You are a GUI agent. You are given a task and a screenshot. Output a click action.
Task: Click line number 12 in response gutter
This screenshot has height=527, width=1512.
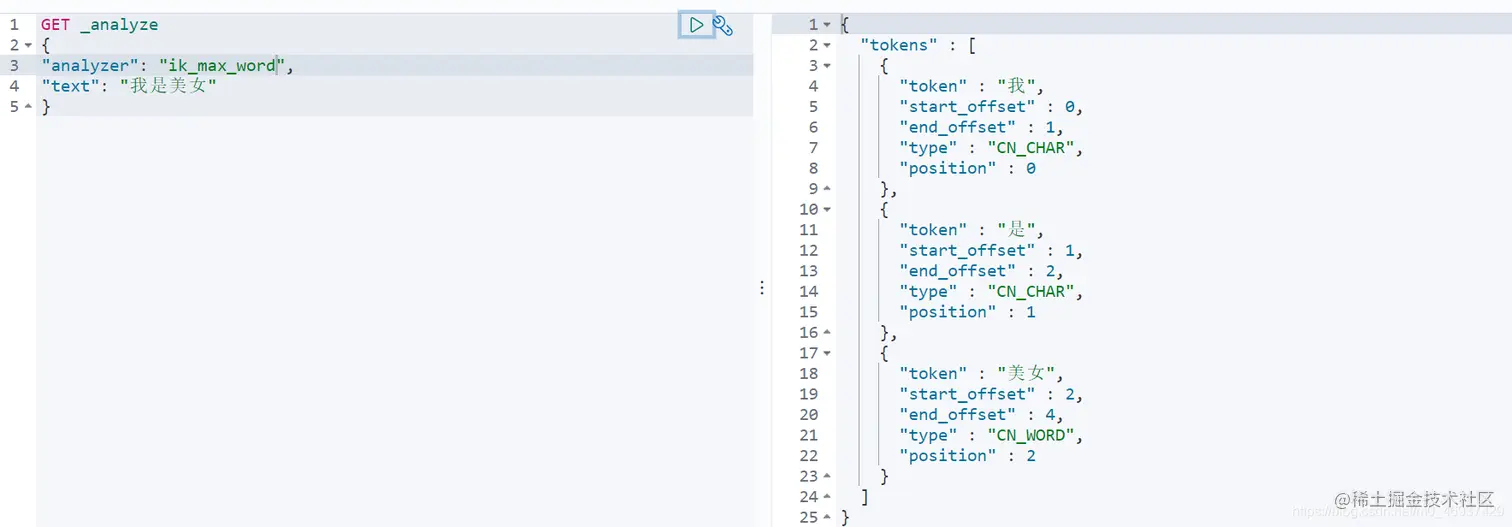(x=808, y=250)
